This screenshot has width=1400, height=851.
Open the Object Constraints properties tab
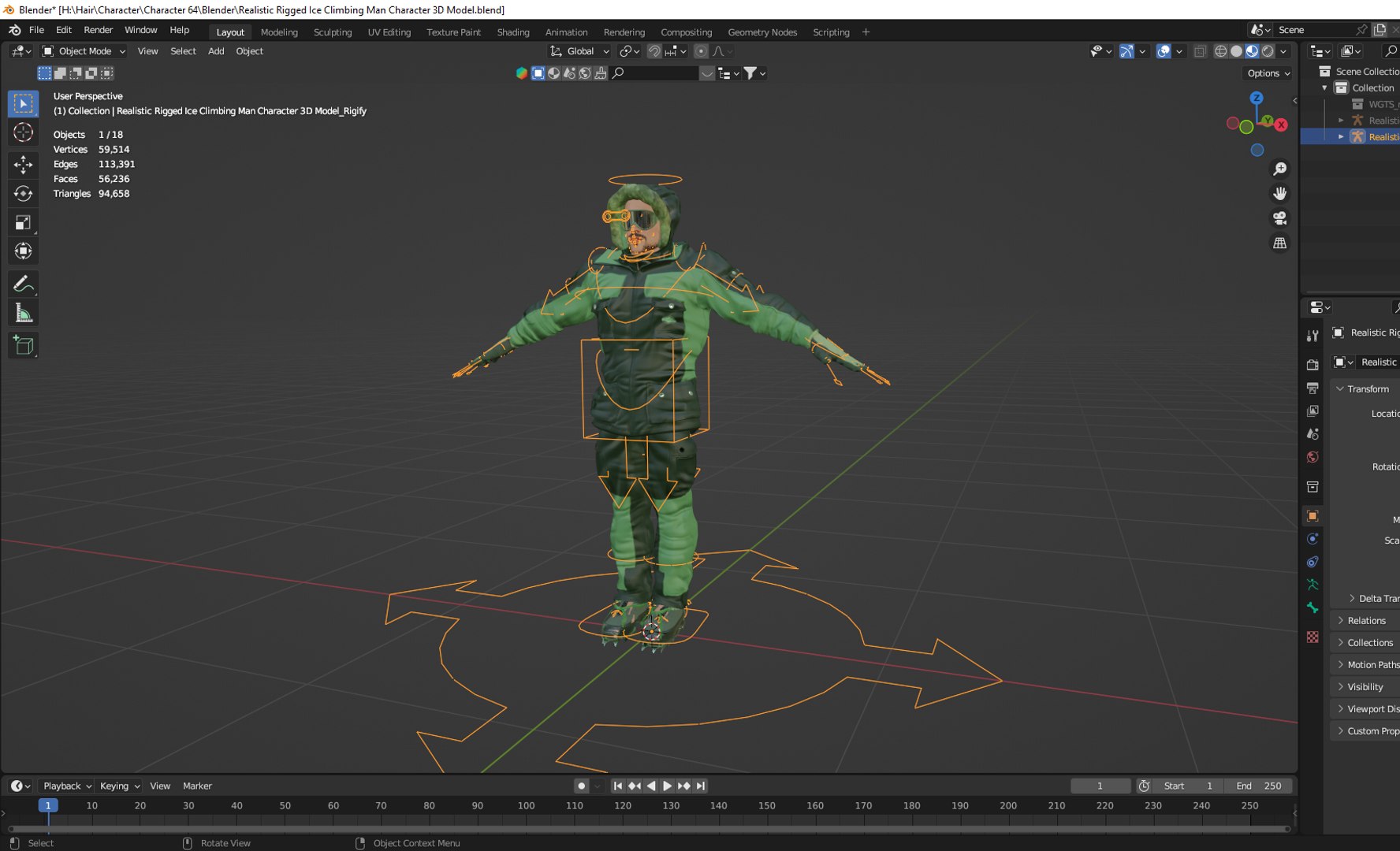(1312, 562)
